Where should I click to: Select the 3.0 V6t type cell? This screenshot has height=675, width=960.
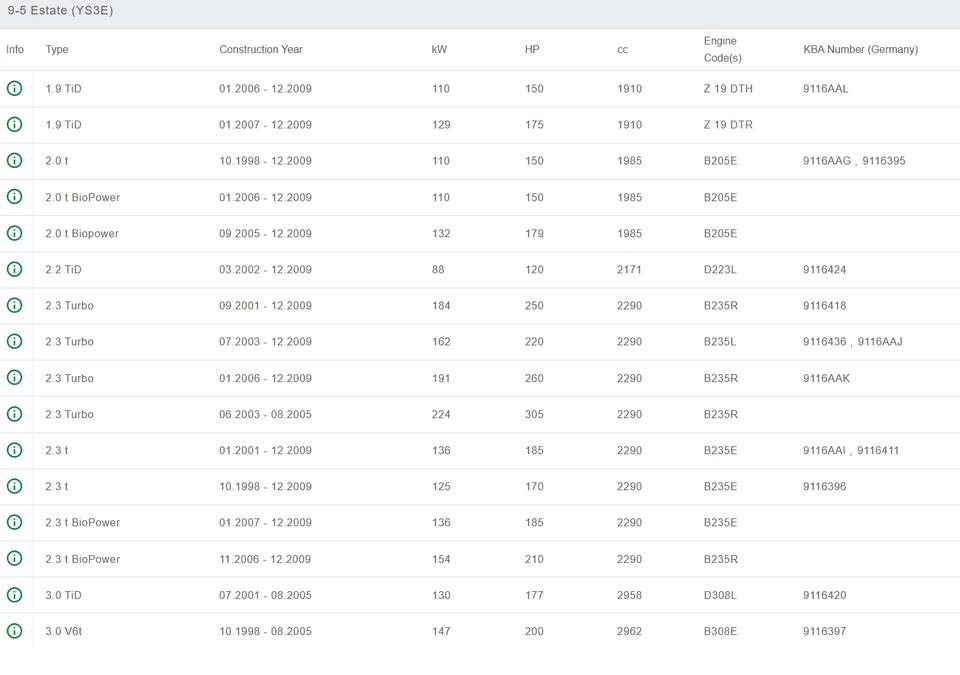(63, 632)
